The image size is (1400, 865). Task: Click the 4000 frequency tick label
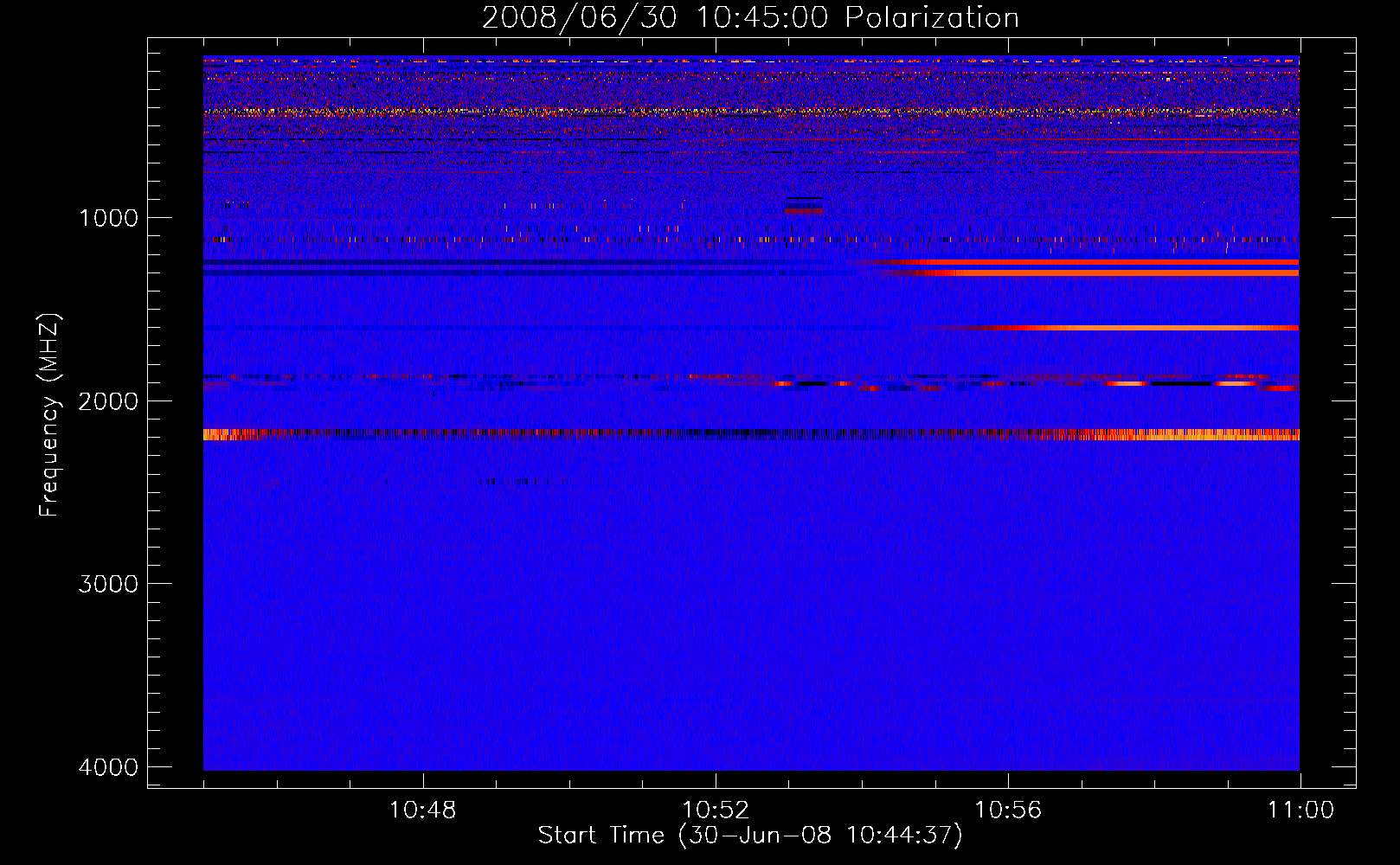click(109, 767)
